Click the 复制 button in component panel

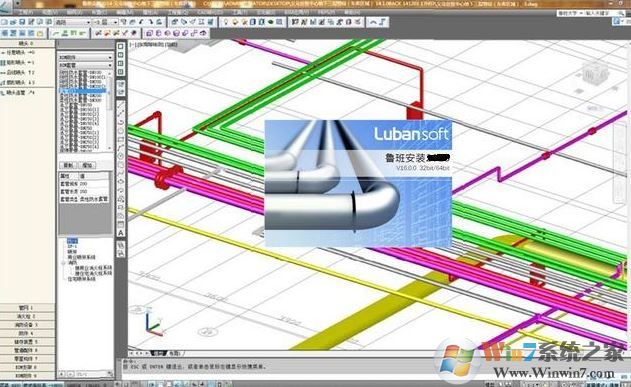point(68,165)
